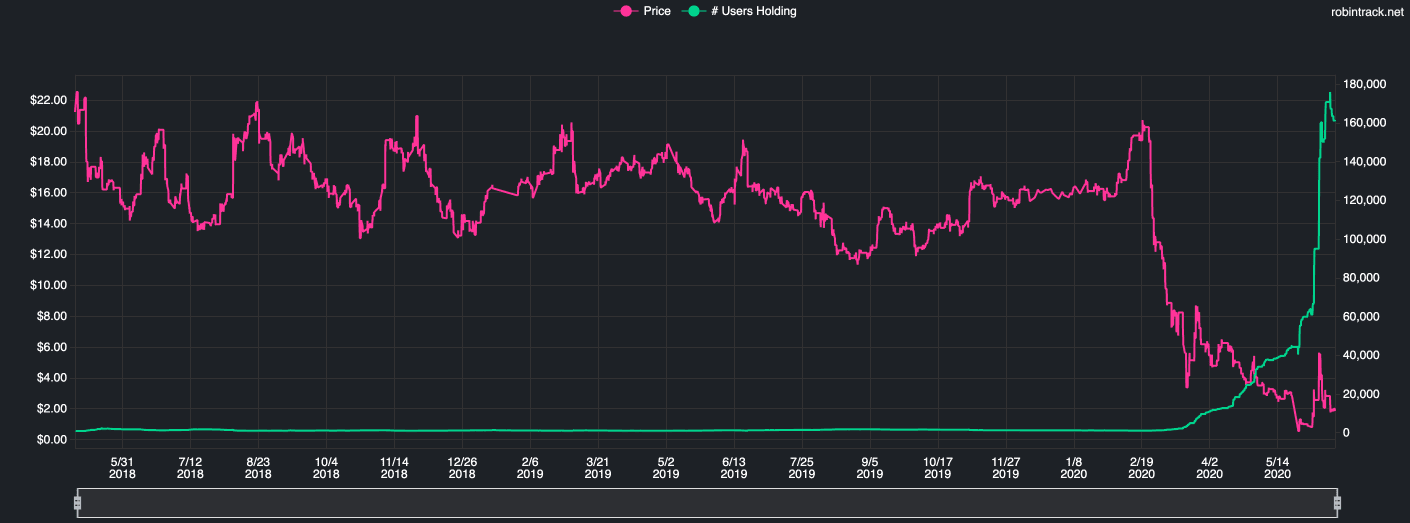This screenshot has height=523, width=1410.
Task: Click the price line peak in August 2018
Action: click(257, 102)
